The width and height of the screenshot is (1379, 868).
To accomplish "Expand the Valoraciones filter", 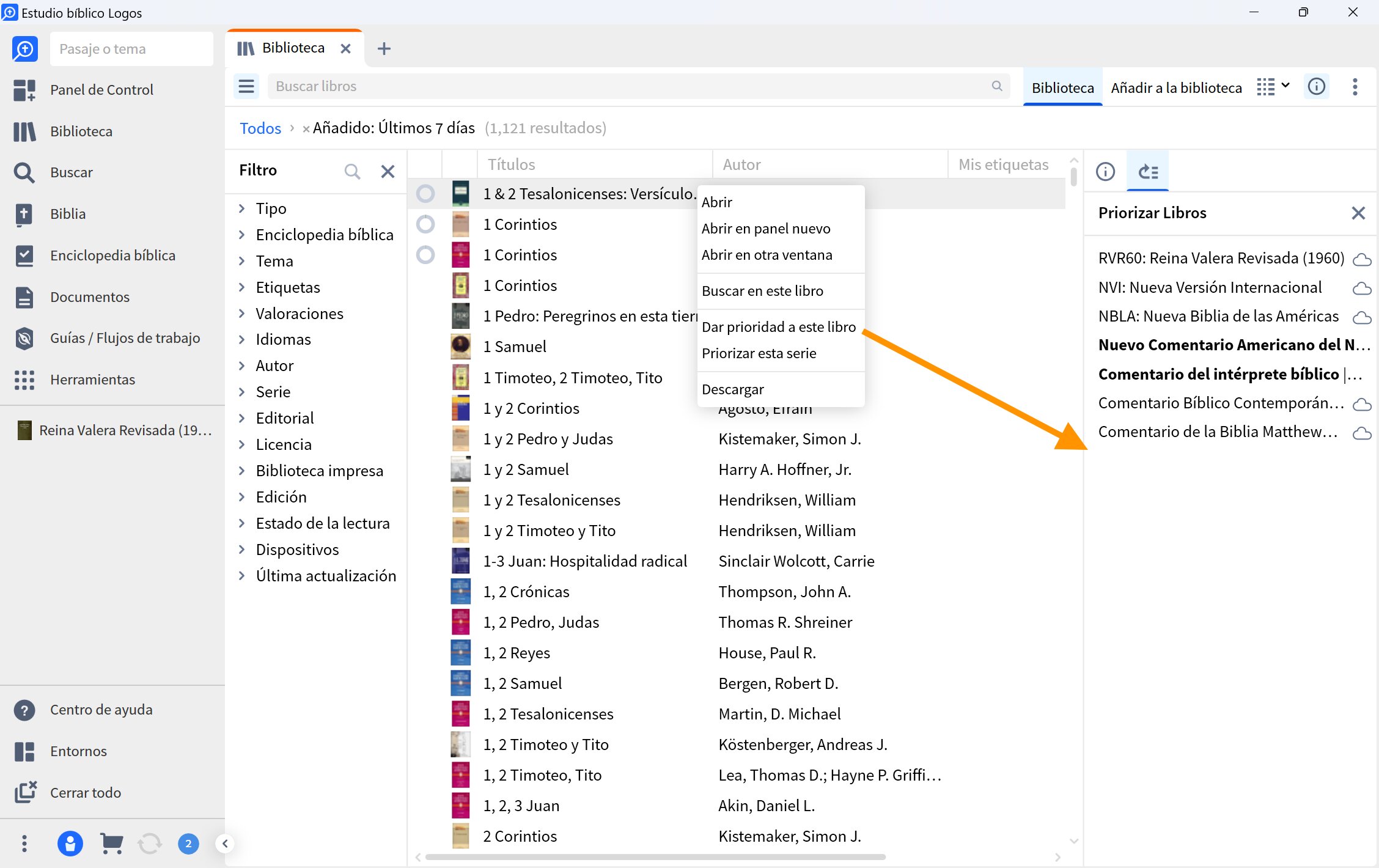I will coord(242,314).
